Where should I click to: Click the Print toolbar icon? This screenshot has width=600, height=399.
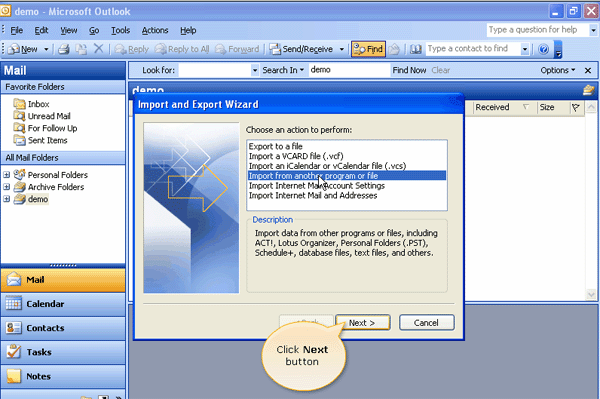click(x=64, y=49)
